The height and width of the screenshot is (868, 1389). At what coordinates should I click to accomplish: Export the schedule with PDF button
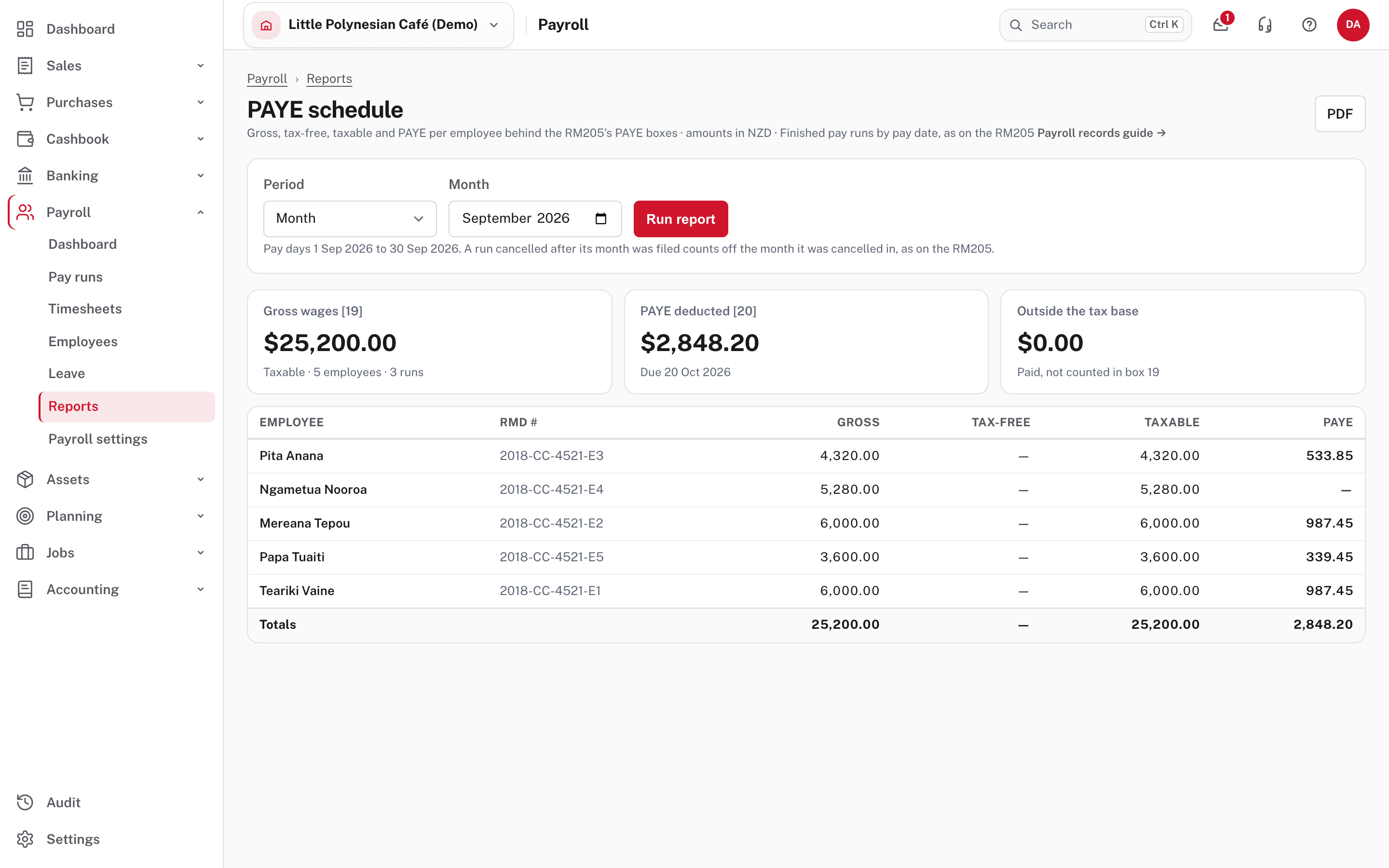1340,114
